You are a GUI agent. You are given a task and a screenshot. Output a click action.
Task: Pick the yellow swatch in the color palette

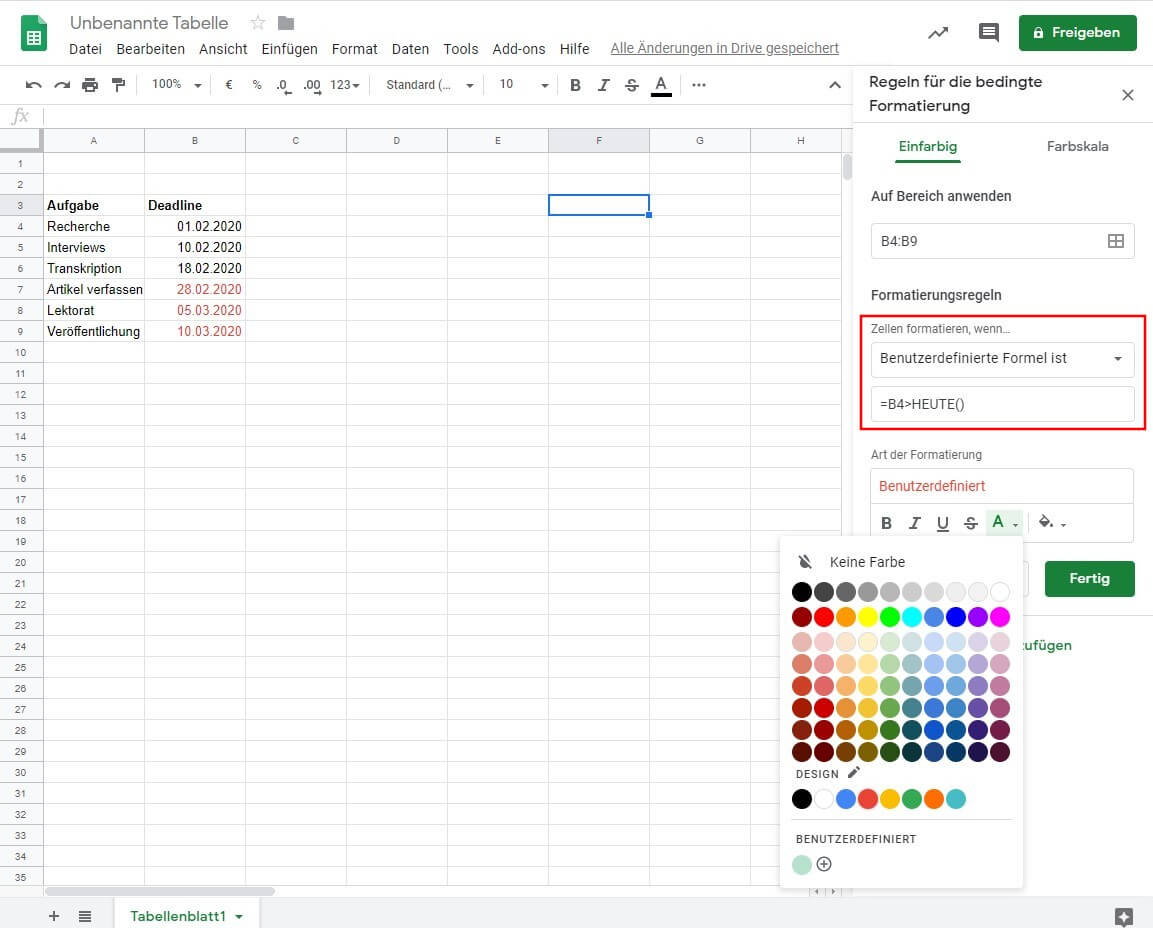click(868, 616)
